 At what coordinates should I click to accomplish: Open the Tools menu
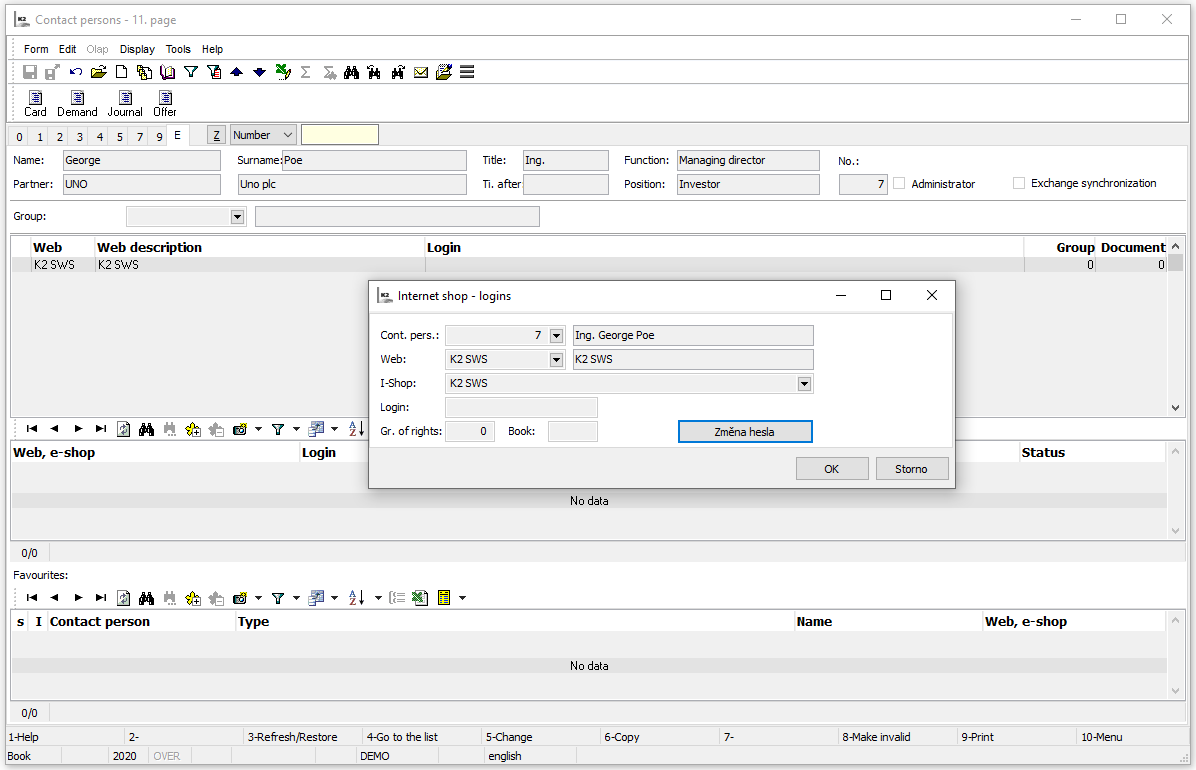click(x=178, y=49)
